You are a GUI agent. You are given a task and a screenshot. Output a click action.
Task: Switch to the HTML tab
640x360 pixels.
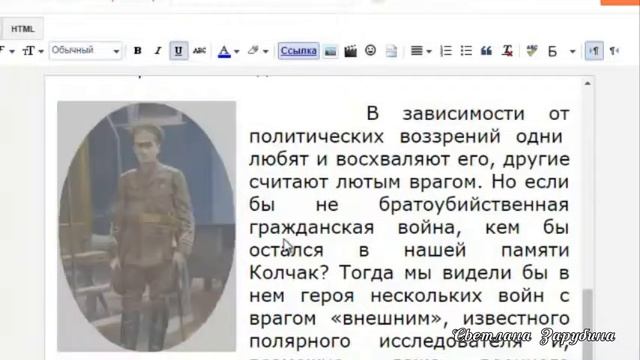coord(22,29)
